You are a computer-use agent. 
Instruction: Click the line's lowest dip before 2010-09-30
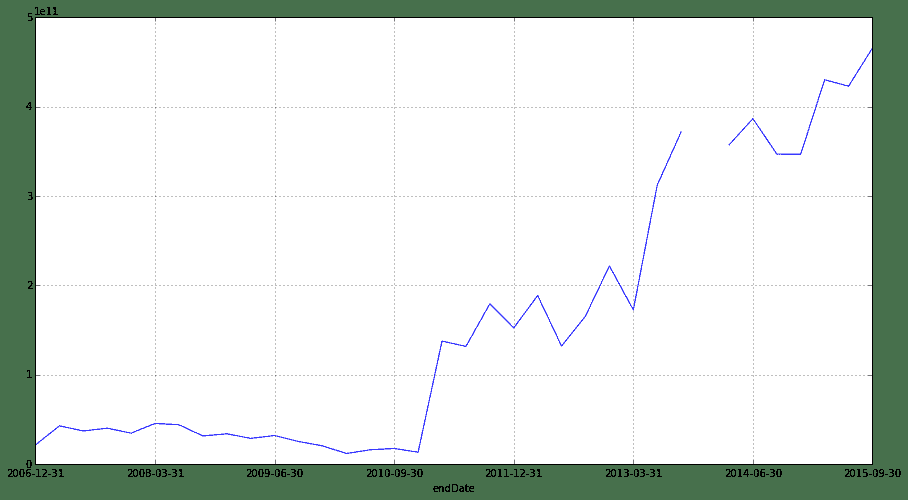tap(346, 453)
